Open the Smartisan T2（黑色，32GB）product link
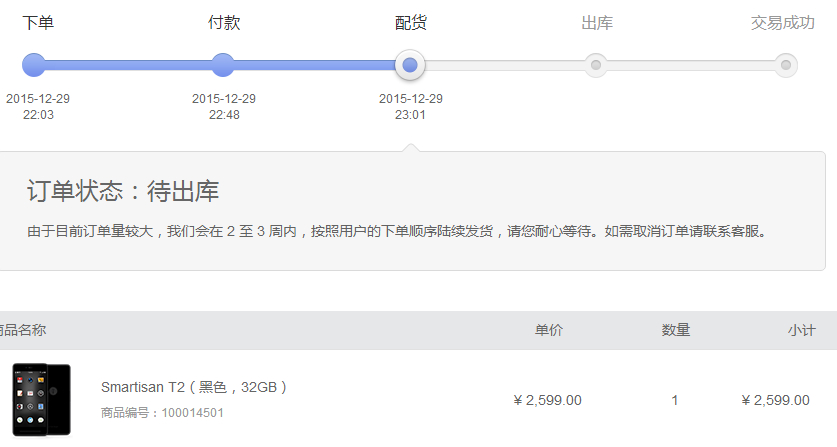837x447 pixels. point(194,387)
